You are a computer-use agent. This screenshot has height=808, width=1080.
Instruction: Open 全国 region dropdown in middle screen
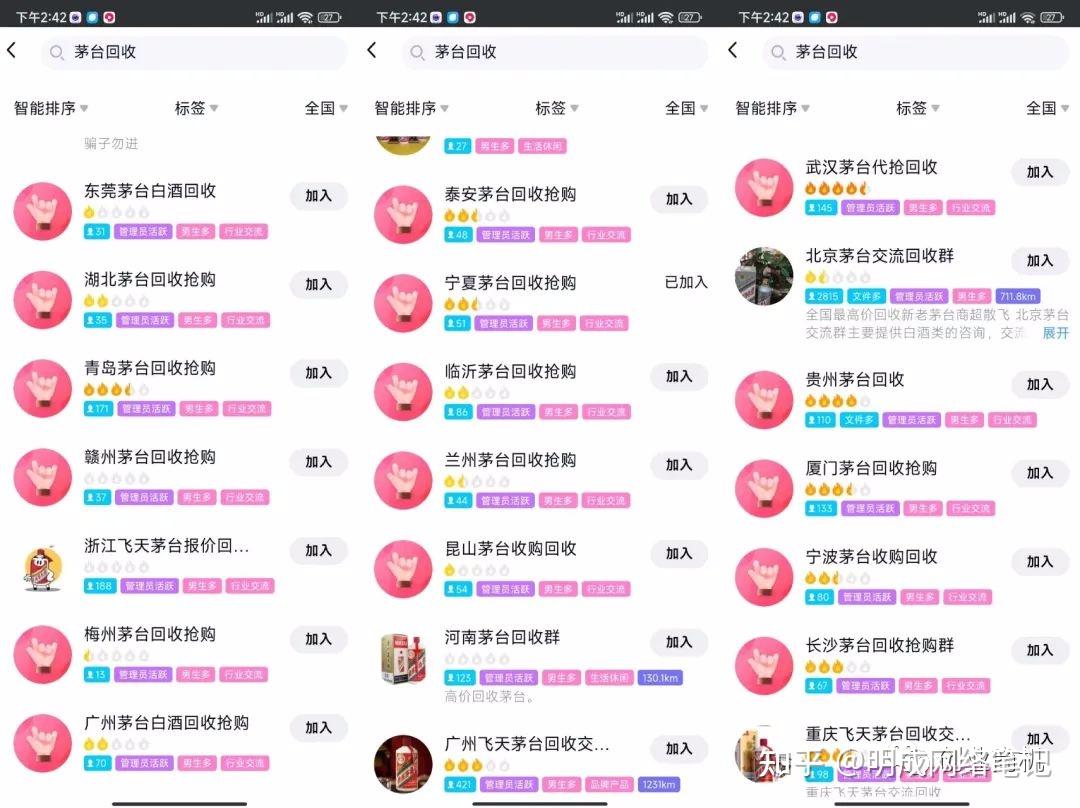pyautogui.click(x=687, y=108)
